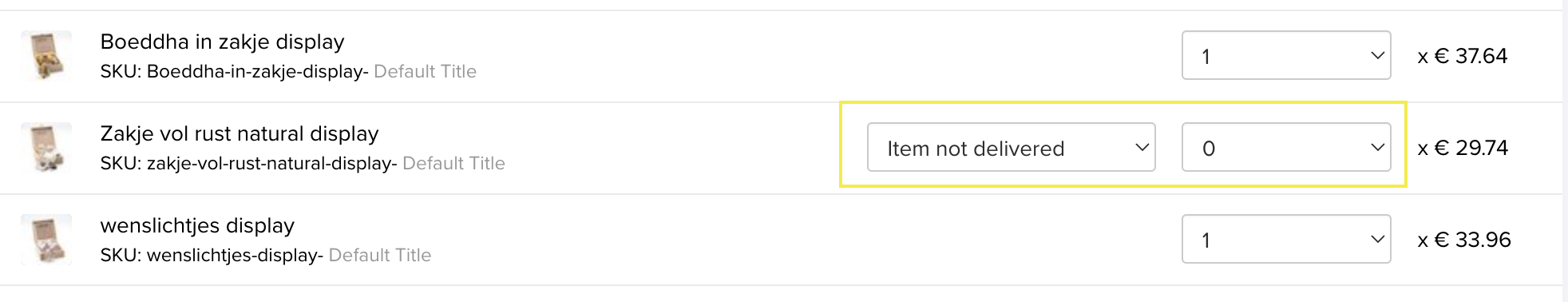Click the SKU zakje-vol-rust-natural-display- text
The width and height of the screenshot is (1568, 302).
tap(248, 164)
